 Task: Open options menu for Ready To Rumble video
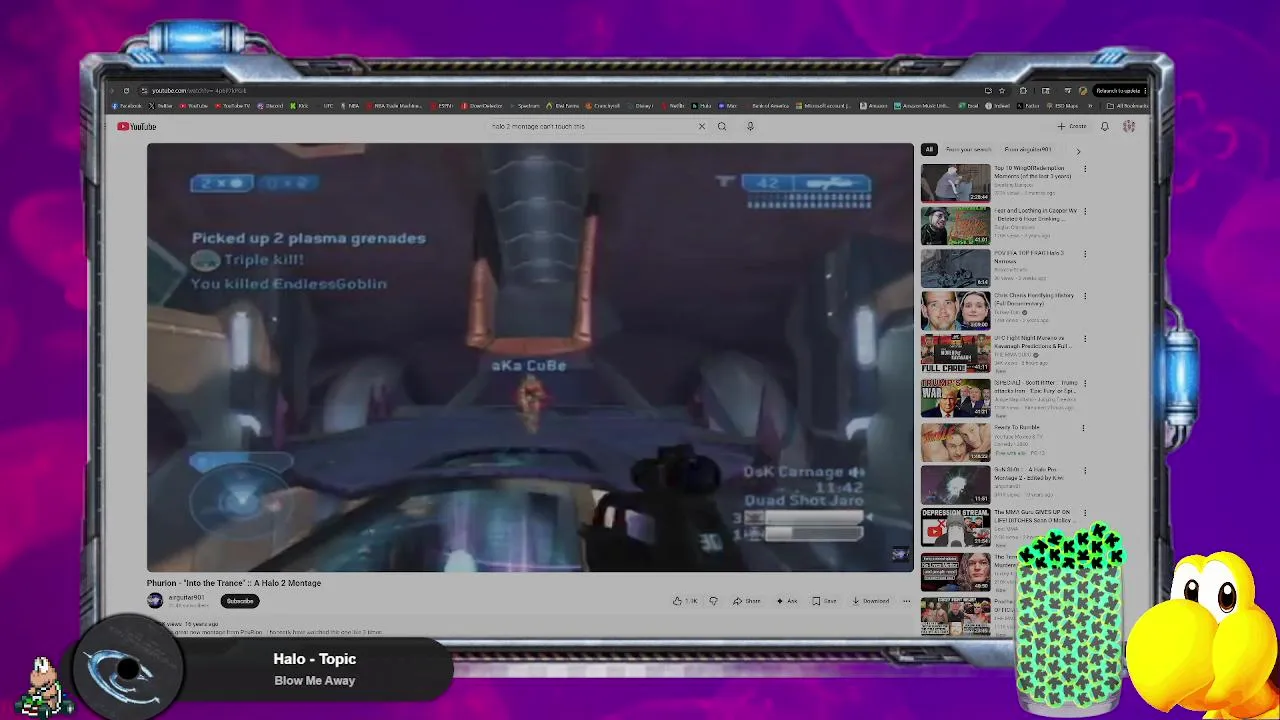(1085, 428)
